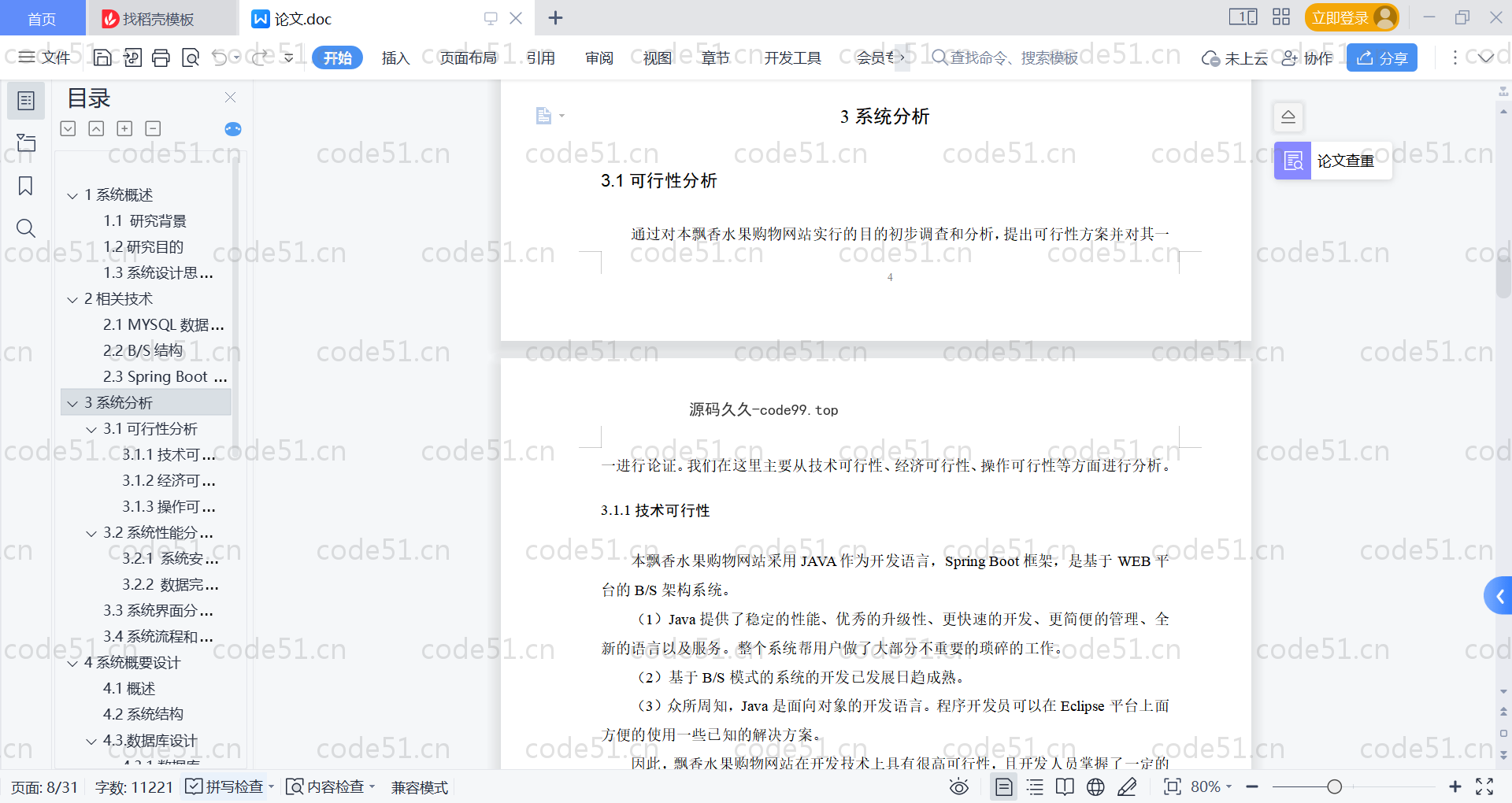1512x803 pixels.
Task: Collapse the '3.1 可行性分析' node
Action: tap(91, 430)
